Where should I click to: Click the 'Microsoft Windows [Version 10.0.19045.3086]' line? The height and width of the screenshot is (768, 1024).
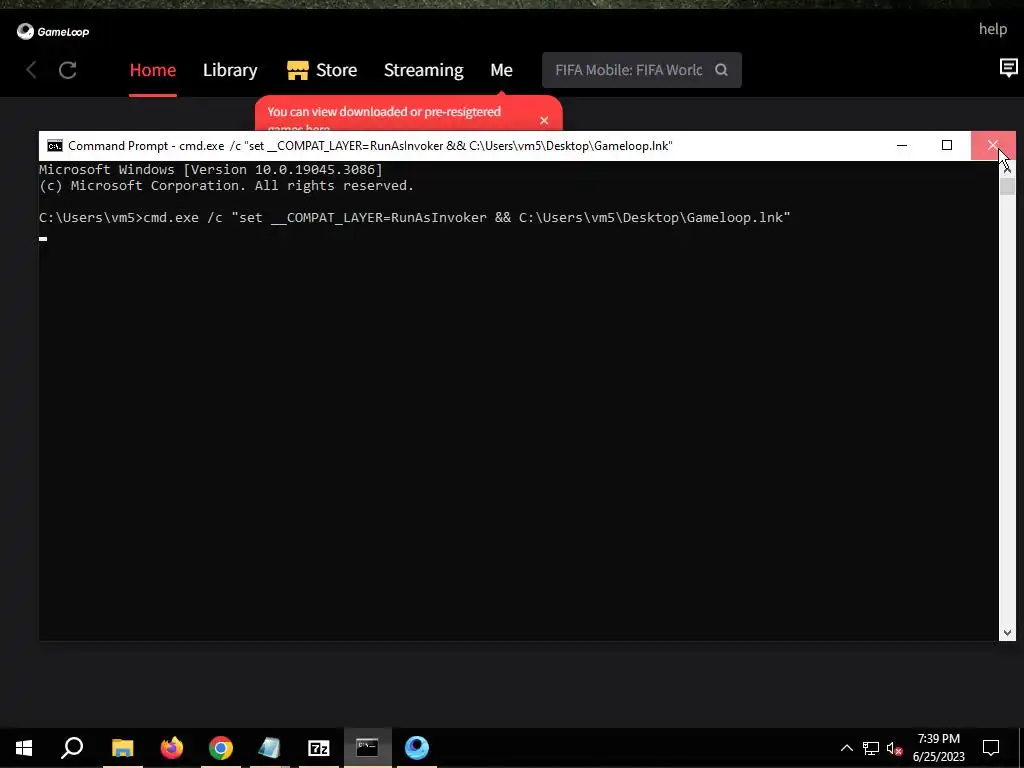(x=211, y=170)
